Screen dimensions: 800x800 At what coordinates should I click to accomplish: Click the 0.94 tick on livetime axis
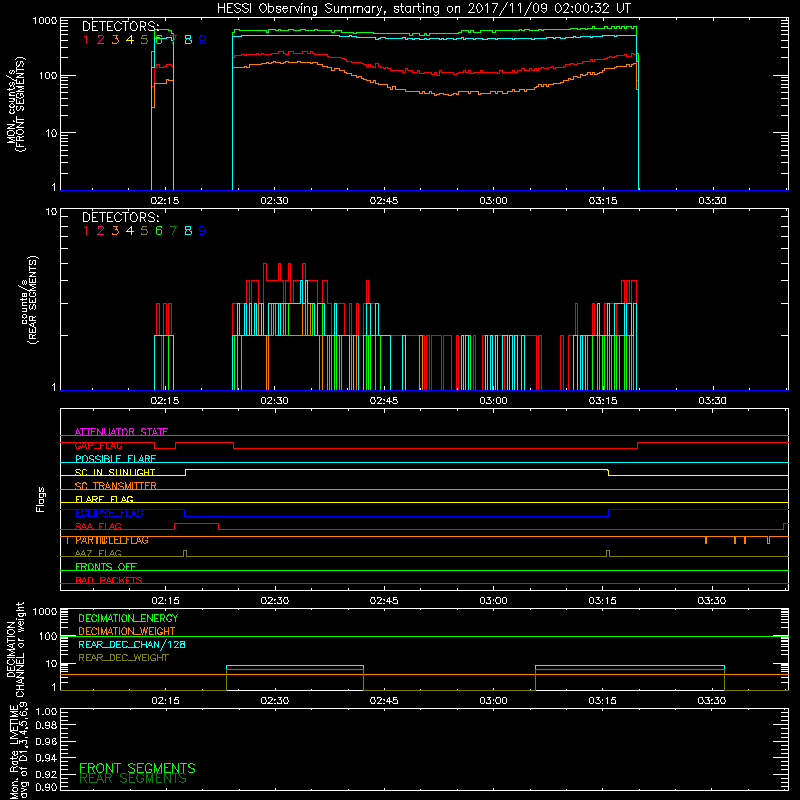tap(46, 757)
